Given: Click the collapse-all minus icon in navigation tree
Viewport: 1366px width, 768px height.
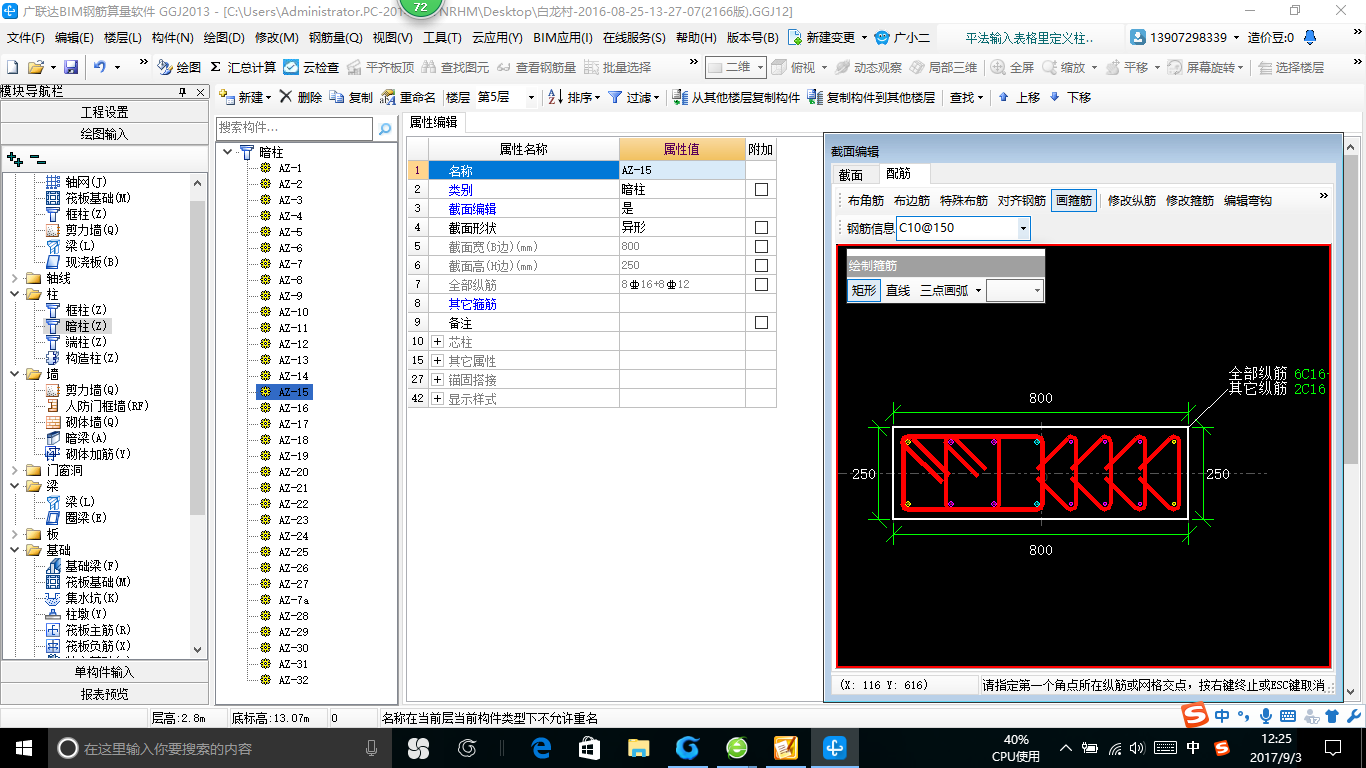Looking at the screenshot, I should [37, 158].
